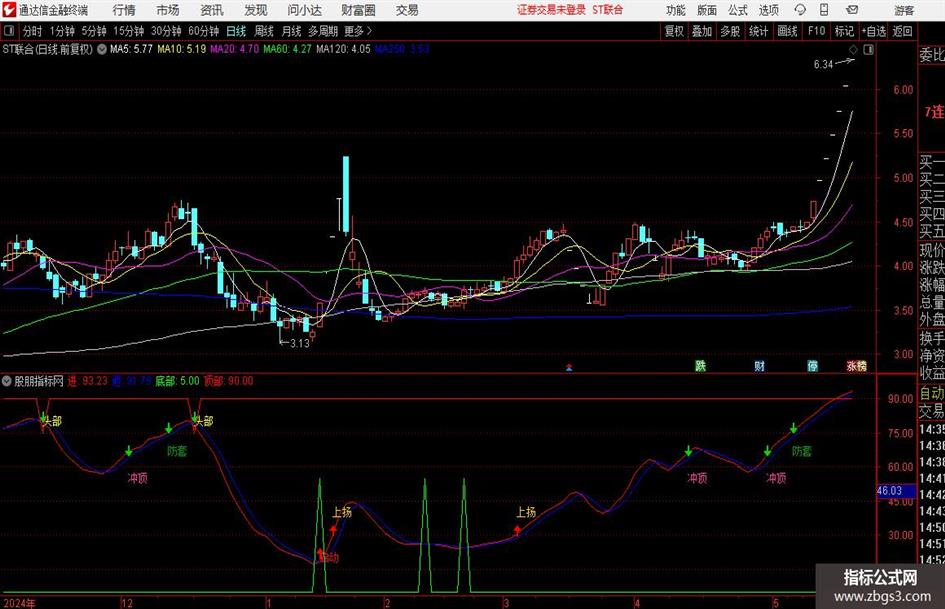Open F10 company info
Image resolution: width=945 pixels, height=609 pixels.
(816, 31)
